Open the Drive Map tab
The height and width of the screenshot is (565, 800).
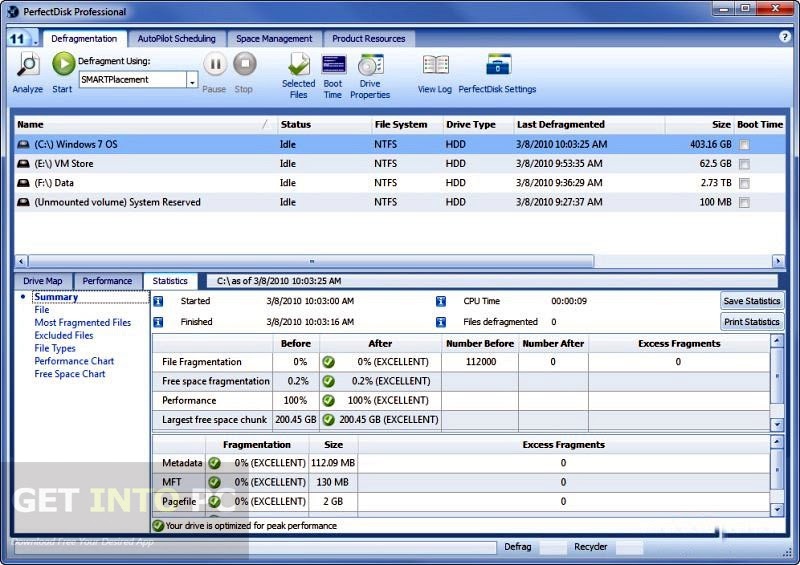[43, 281]
